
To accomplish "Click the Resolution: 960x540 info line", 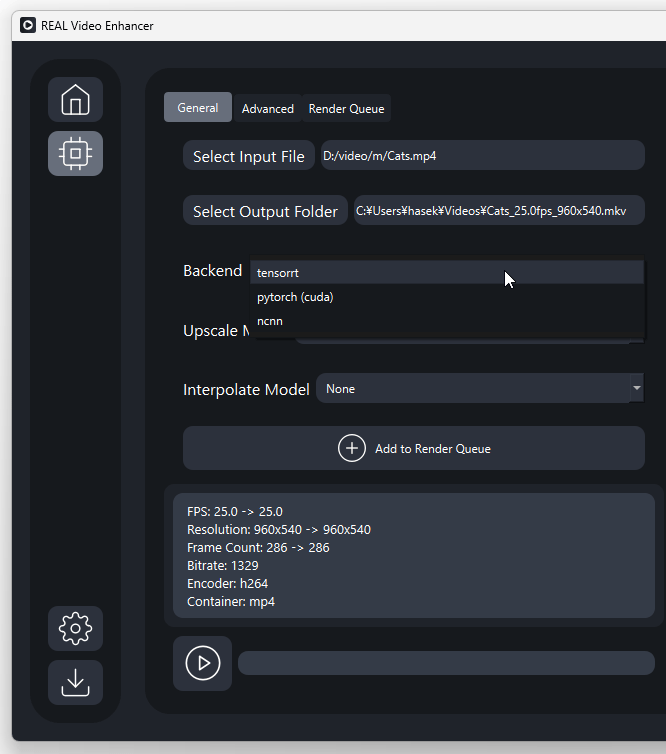I will tap(279, 529).
